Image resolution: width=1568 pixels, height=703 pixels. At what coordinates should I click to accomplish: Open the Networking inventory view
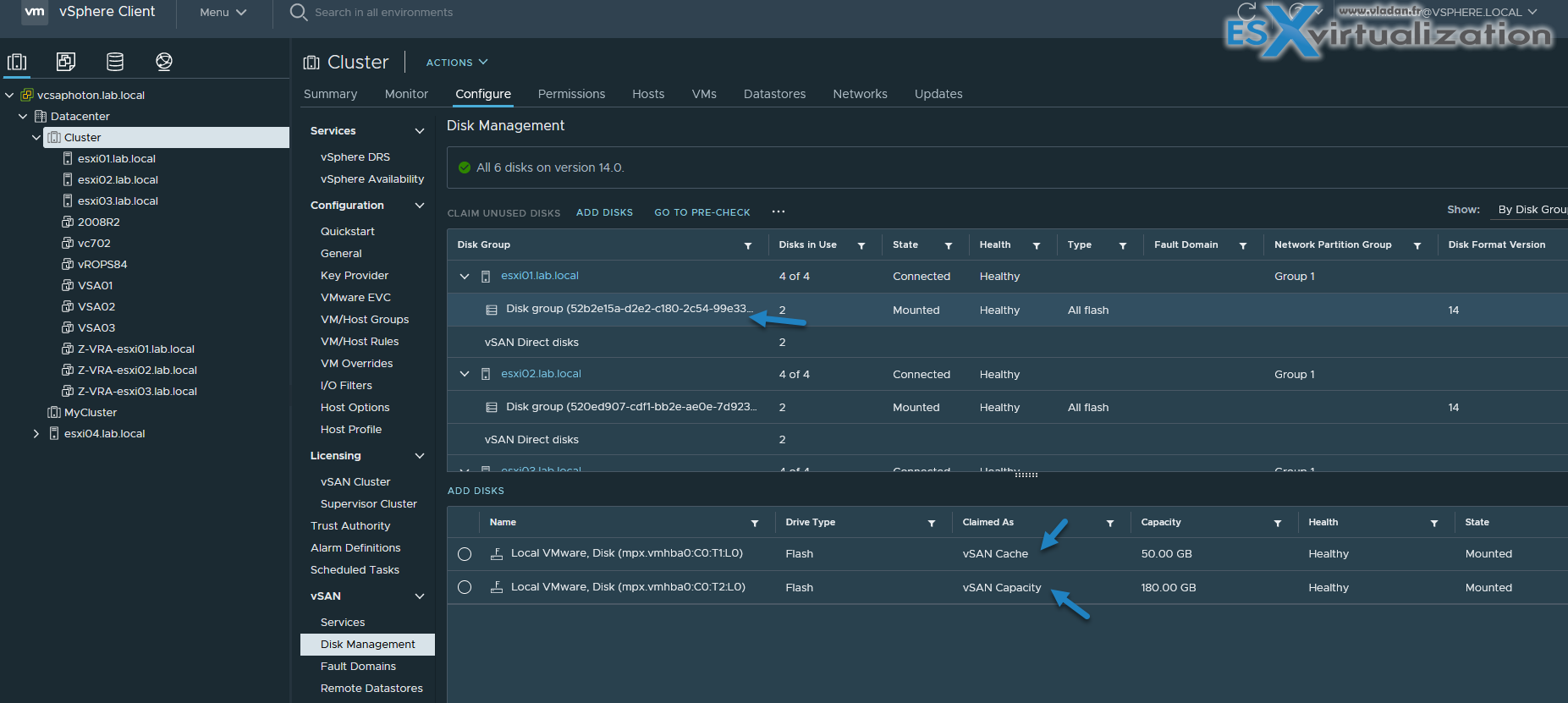click(164, 62)
